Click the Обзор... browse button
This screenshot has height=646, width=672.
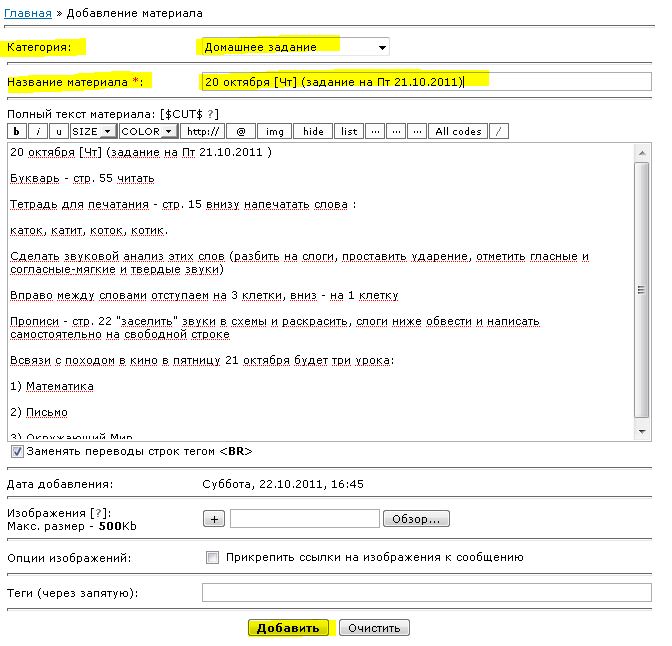pos(416,519)
